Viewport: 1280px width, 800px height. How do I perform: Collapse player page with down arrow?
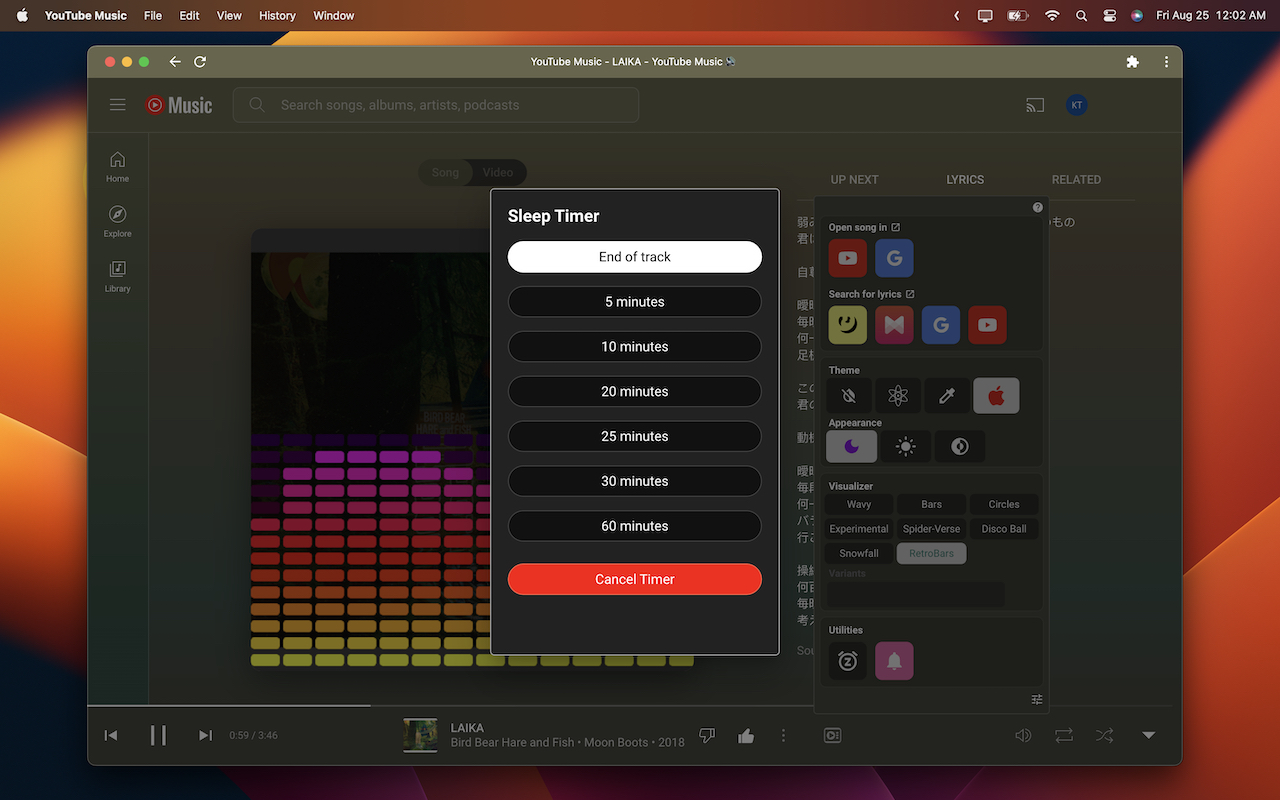(x=1149, y=736)
